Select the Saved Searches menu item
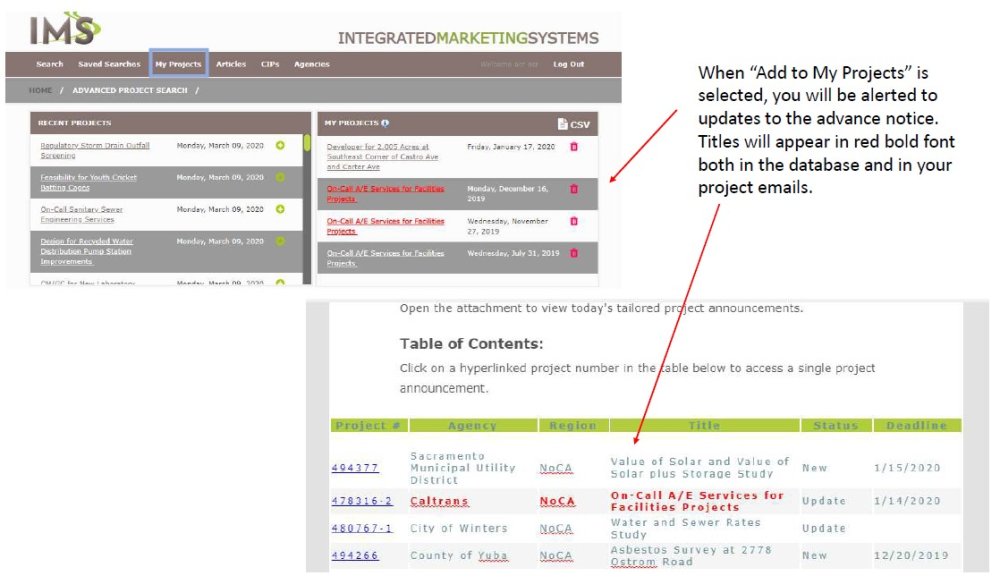Image resolution: width=1000 pixels, height=584 pixels. 109,63
